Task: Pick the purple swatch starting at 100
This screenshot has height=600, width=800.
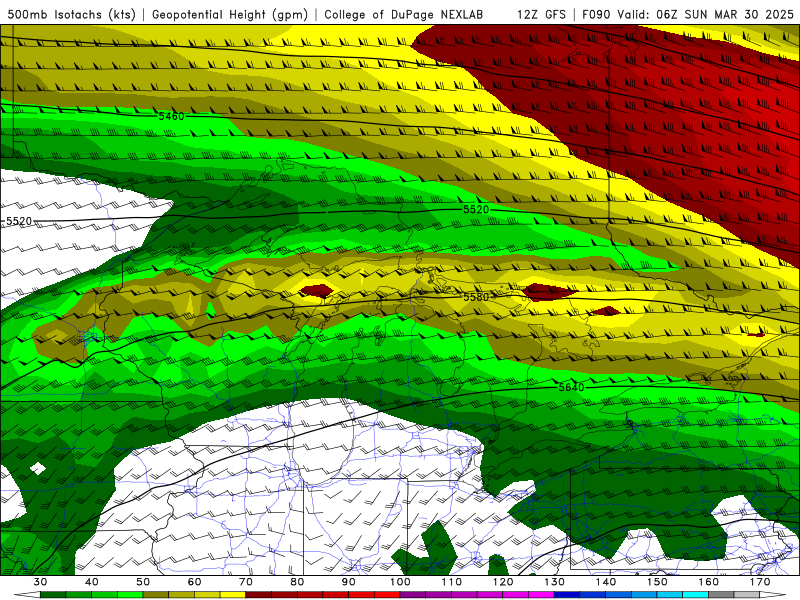Action: coord(413,594)
